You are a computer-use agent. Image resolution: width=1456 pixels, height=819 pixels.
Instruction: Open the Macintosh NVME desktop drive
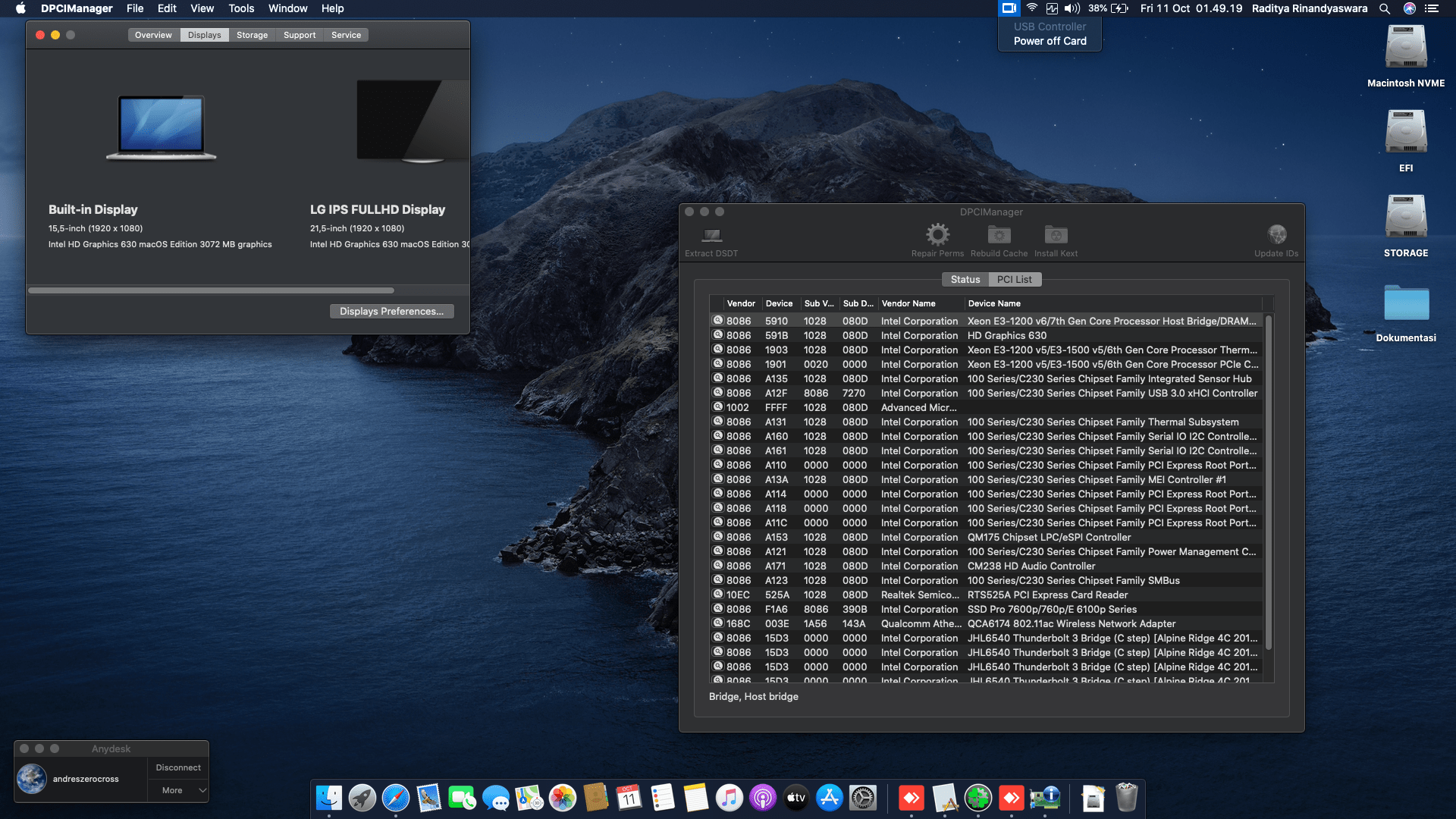(x=1406, y=48)
